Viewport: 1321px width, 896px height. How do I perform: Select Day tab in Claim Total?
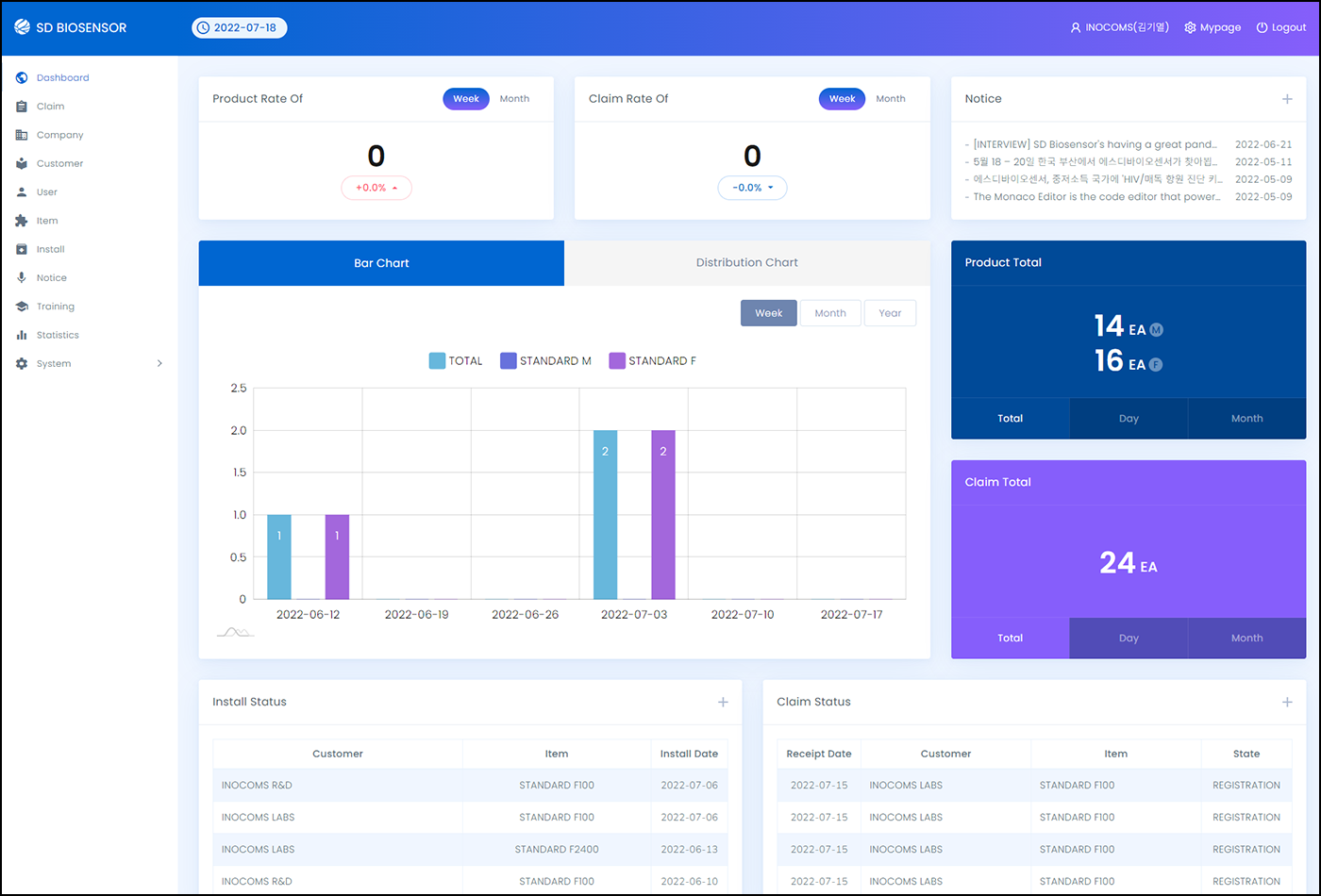pyautogui.click(x=1129, y=639)
